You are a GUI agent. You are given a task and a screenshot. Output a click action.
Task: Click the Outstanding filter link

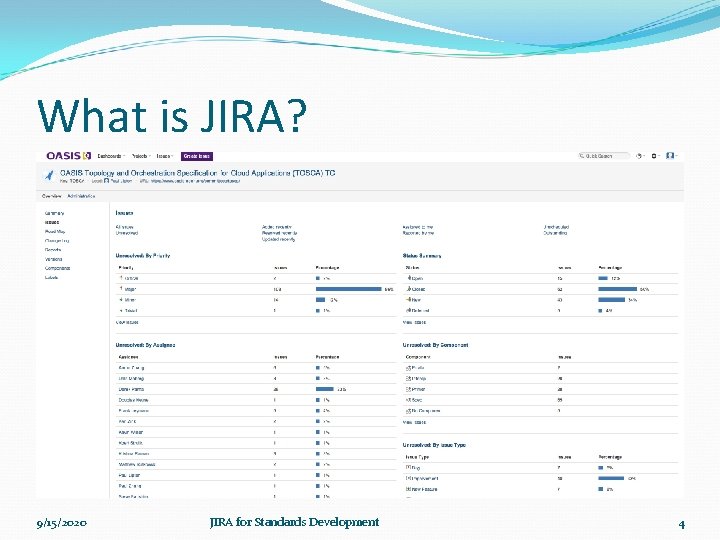556,233
